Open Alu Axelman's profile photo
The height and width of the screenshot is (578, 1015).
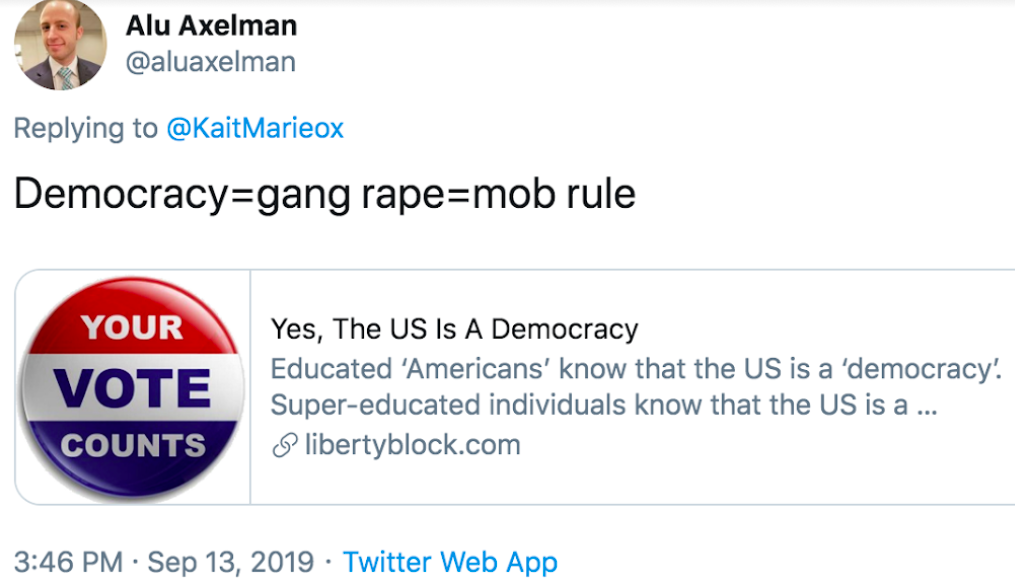point(61,45)
